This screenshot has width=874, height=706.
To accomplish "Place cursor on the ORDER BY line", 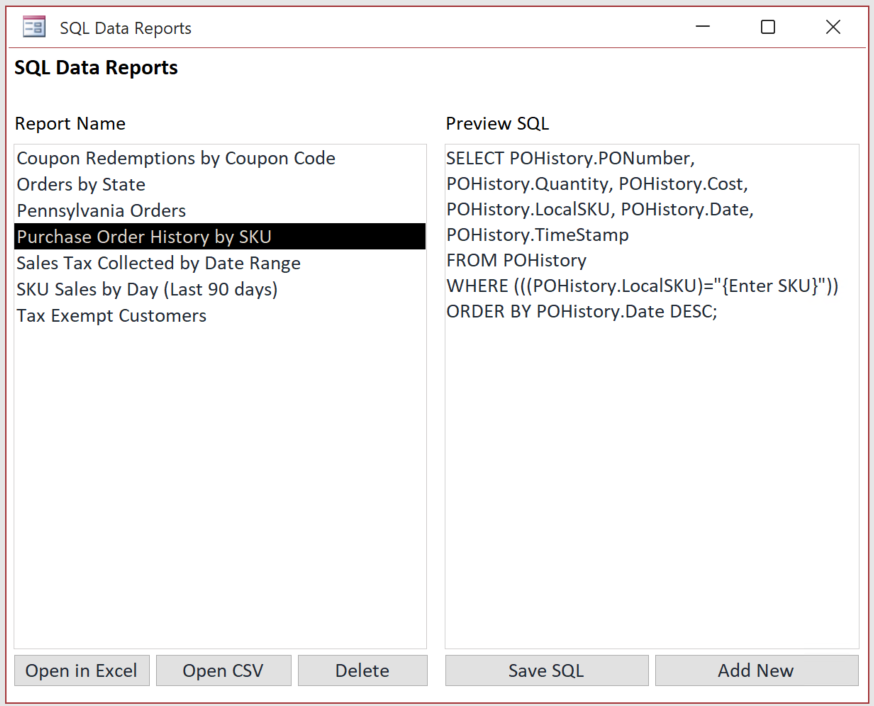I will point(582,311).
